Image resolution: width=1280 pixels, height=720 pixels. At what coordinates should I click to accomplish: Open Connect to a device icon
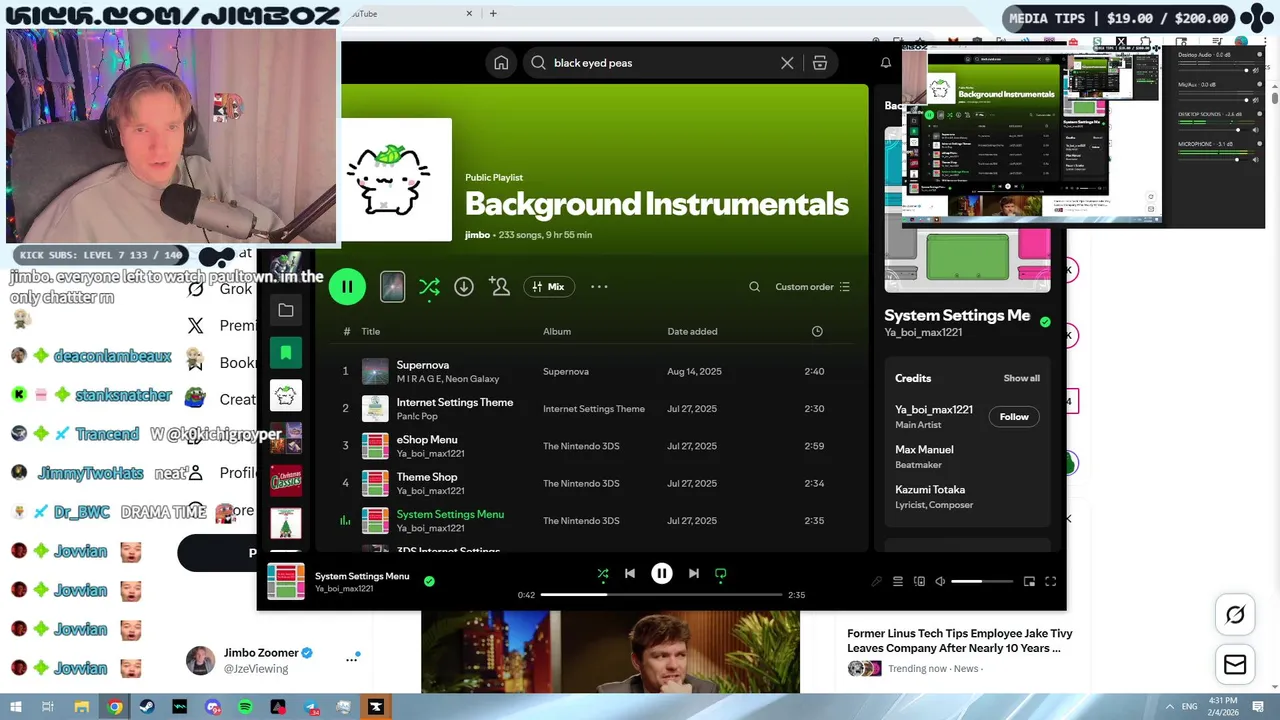[919, 581]
